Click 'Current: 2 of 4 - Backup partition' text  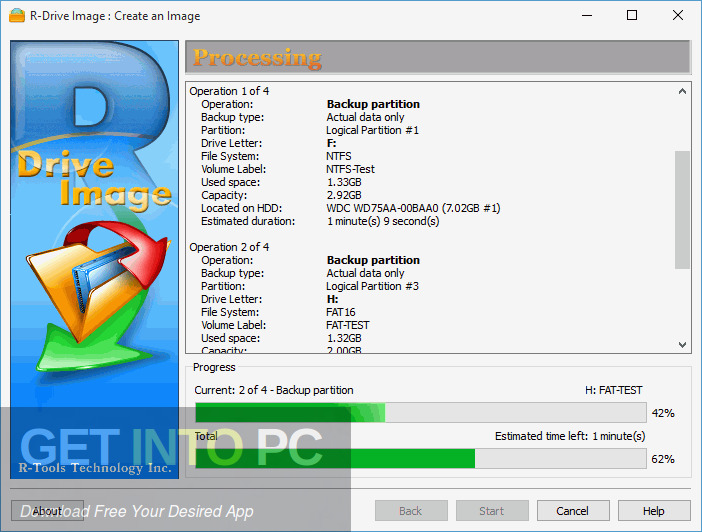click(274, 390)
